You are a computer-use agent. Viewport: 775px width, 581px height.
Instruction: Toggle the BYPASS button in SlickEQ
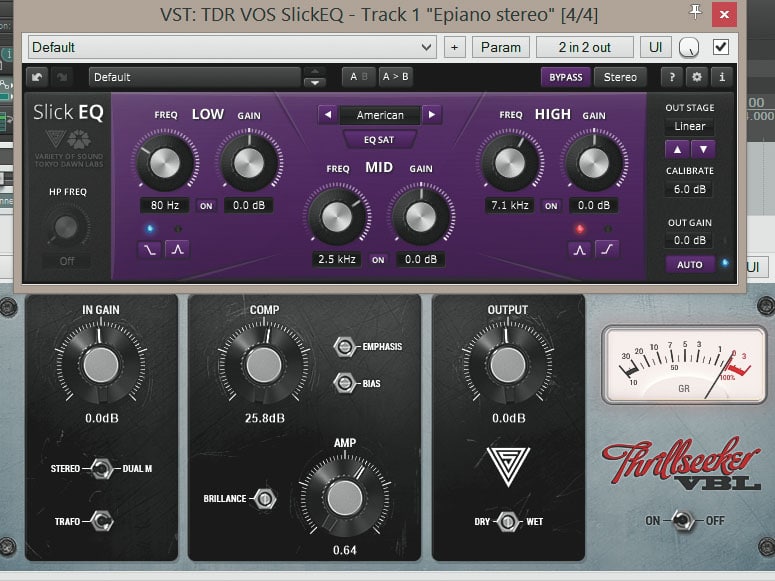click(566, 77)
